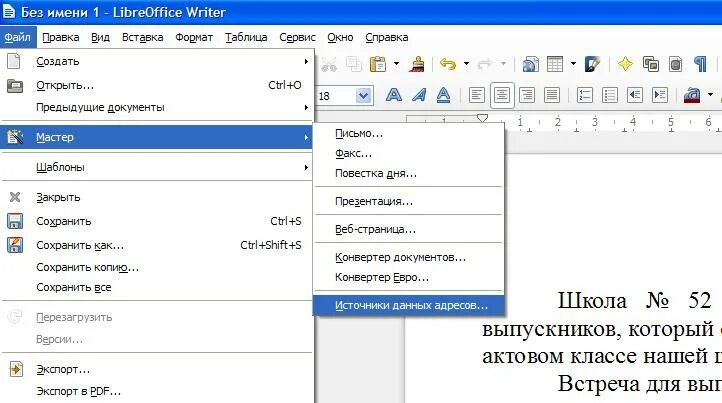Click the text "Школа № 52" in document

(635, 301)
